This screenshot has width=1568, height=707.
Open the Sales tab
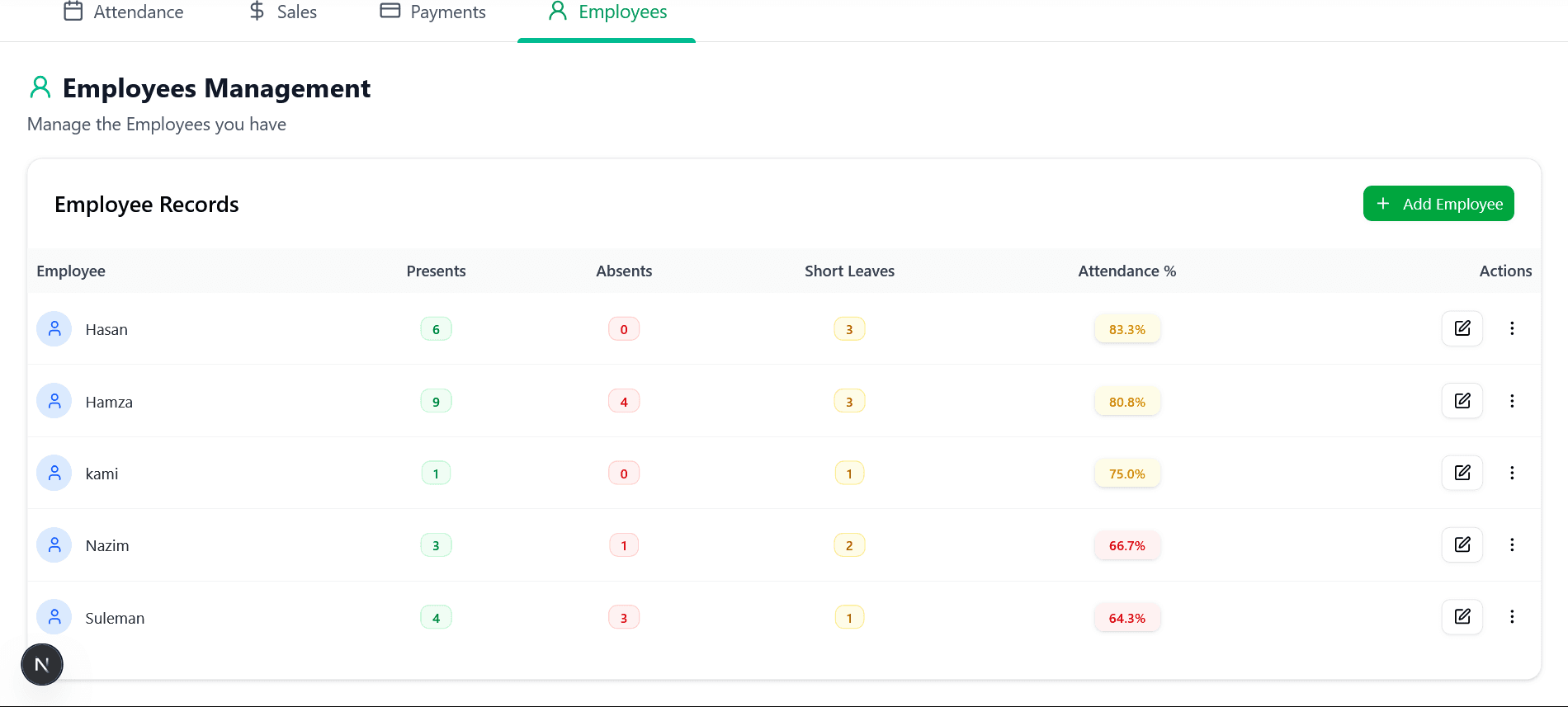pyautogui.click(x=283, y=12)
